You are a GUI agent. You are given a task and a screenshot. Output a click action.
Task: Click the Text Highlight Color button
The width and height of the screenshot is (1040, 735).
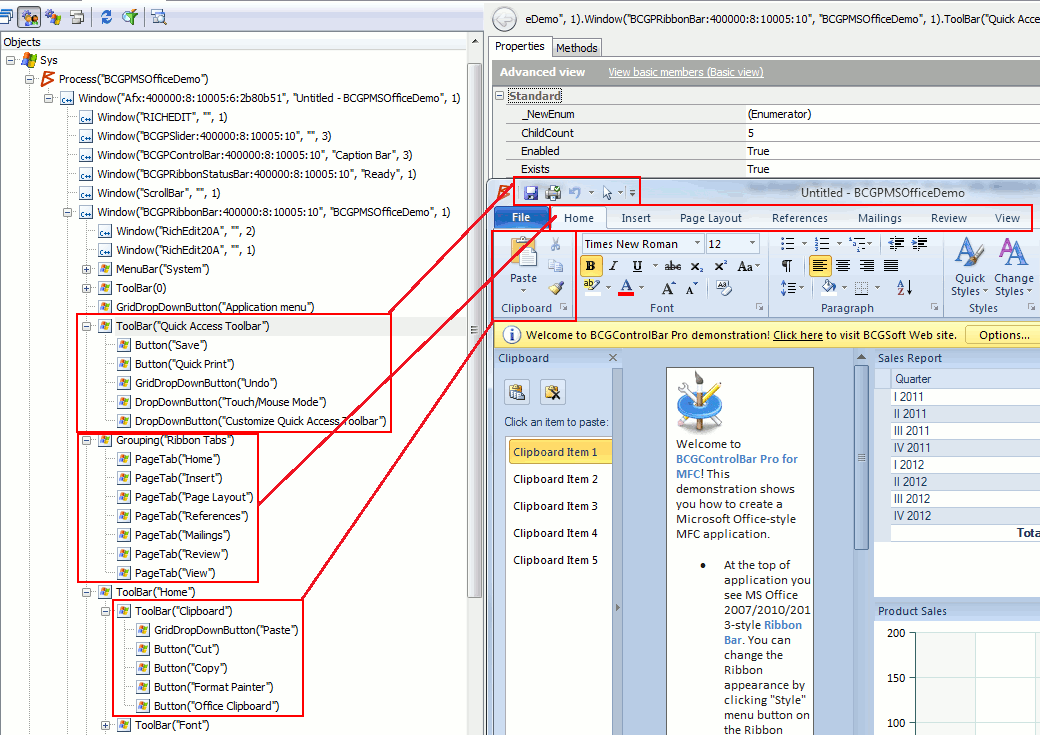coord(591,287)
